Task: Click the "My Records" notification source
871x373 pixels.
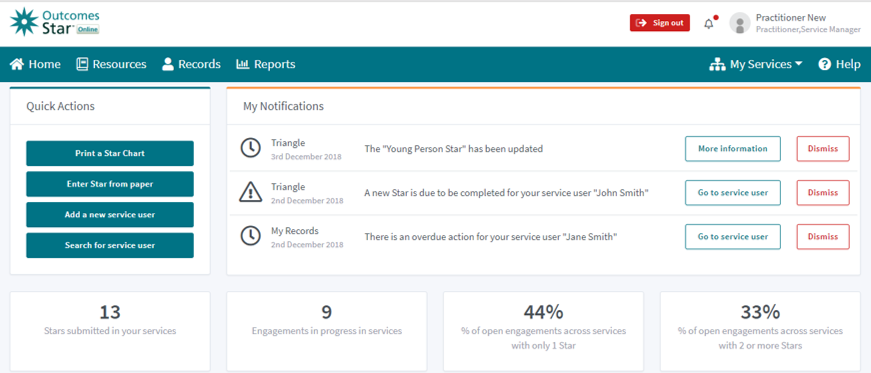Action: [x=295, y=231]
